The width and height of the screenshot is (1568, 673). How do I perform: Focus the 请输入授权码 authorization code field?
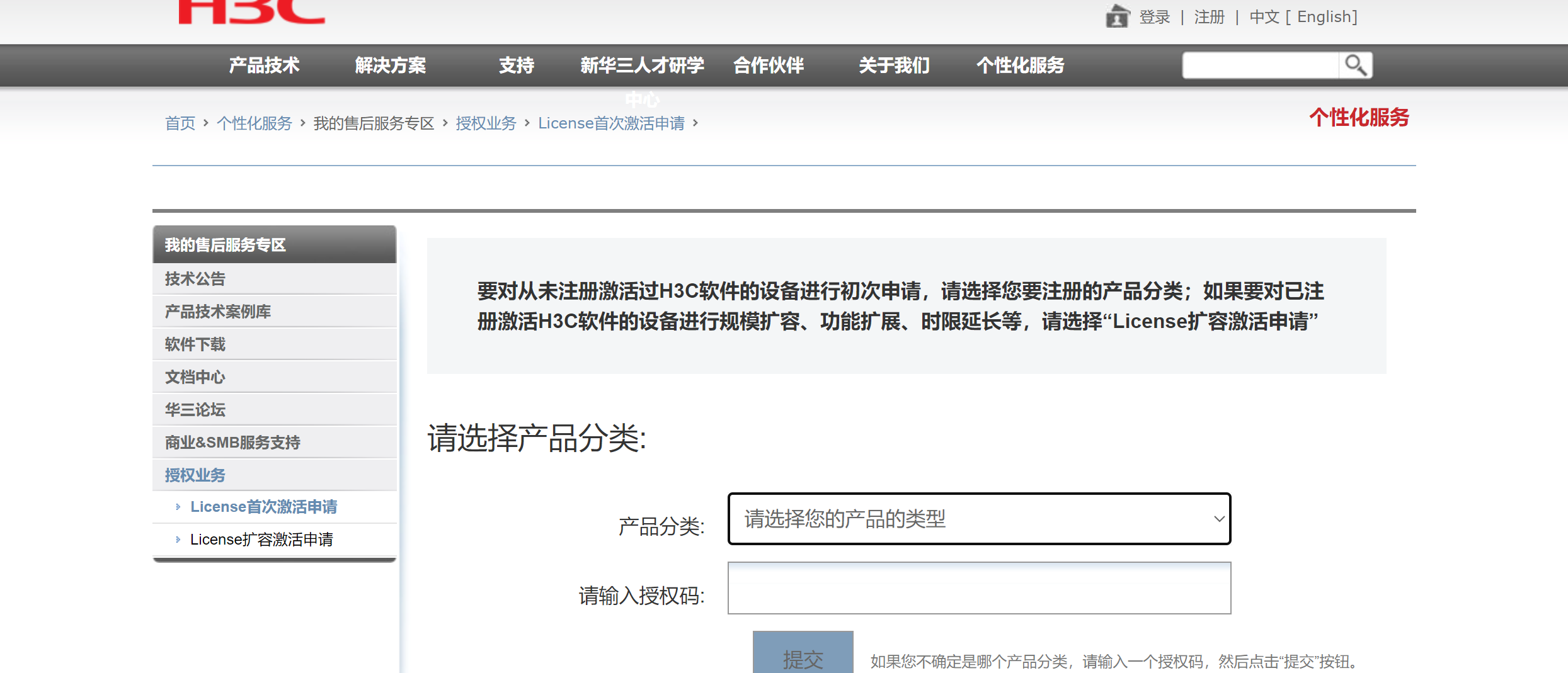(x=979, y=588)
